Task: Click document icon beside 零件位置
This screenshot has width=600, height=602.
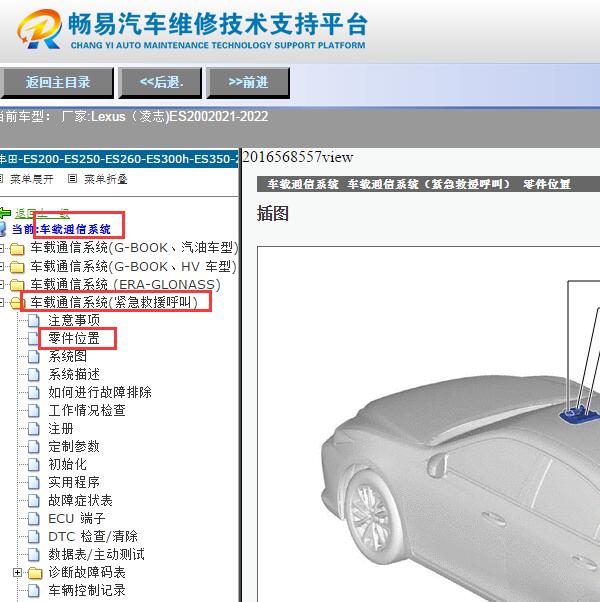Action: (34, 339)
